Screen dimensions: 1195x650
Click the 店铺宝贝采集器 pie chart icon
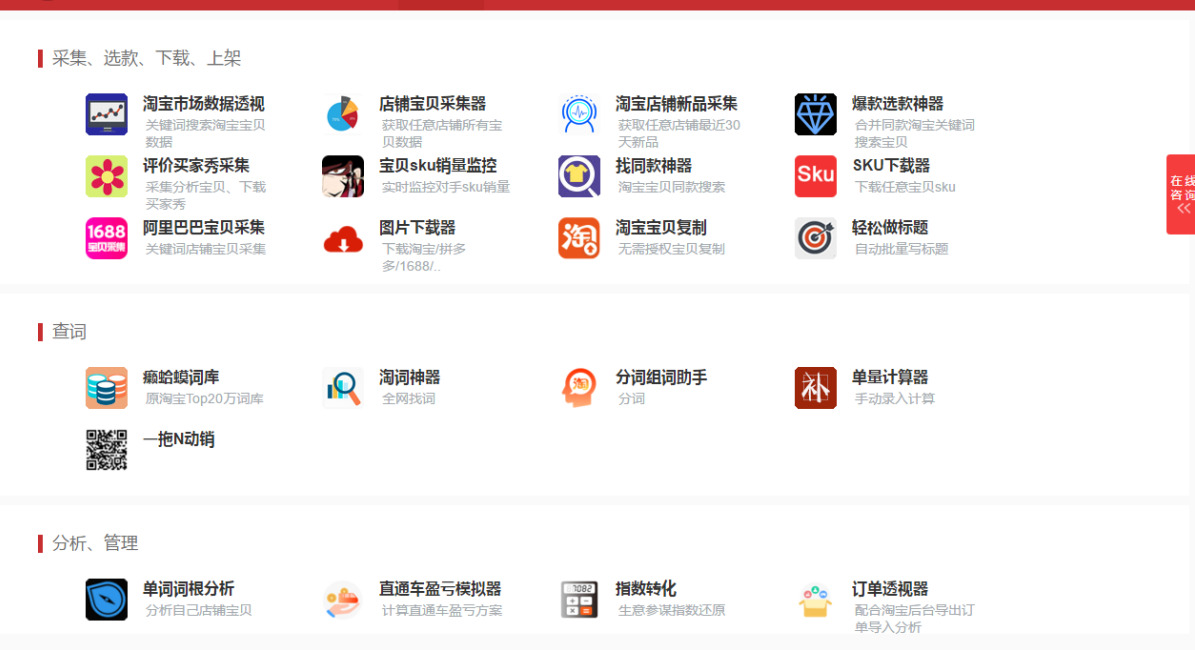tap(342, 114)
